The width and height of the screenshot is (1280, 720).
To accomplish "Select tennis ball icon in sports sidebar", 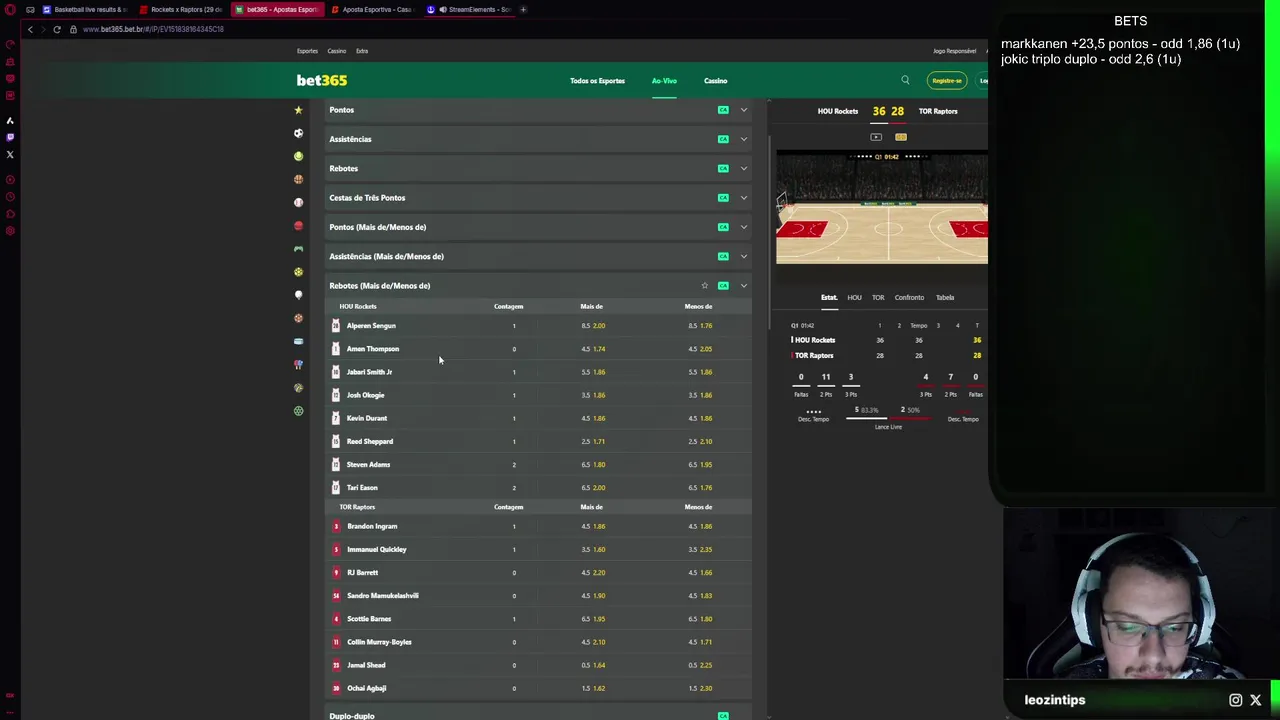I will [298, 156].
